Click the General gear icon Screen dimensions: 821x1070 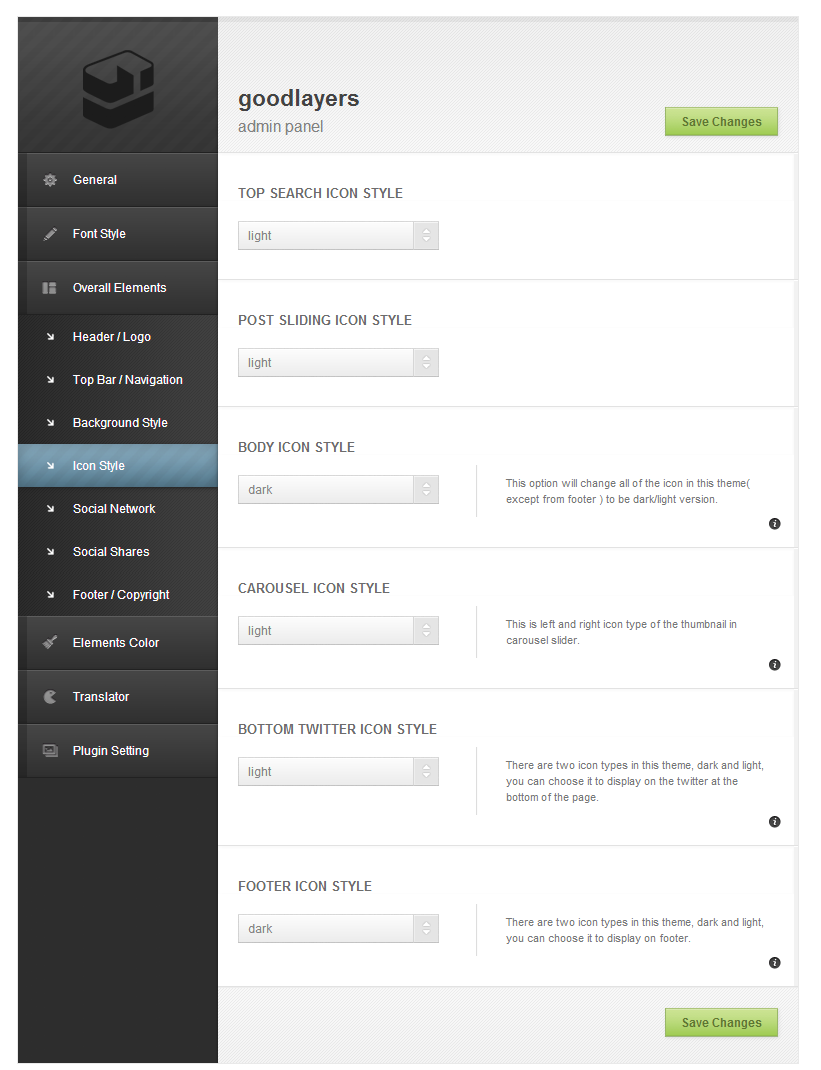(50, 180)
